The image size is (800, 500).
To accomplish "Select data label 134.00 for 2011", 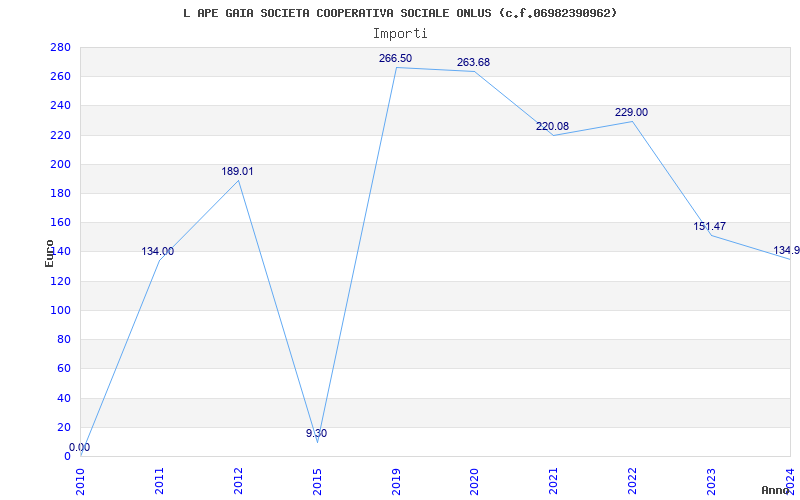I will (x=158, y=252).
